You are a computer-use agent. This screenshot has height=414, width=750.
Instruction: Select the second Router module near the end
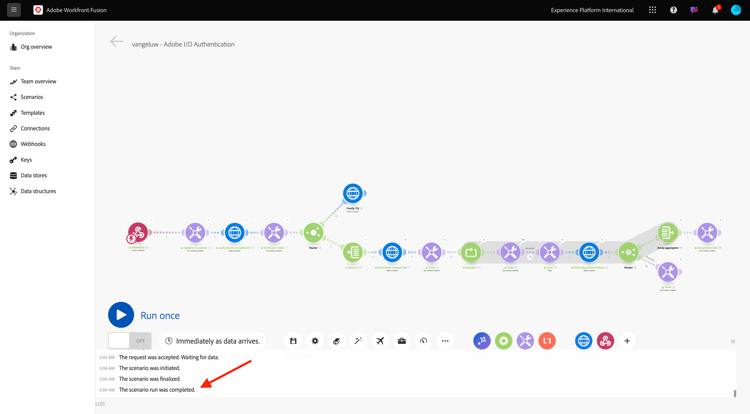629,252
